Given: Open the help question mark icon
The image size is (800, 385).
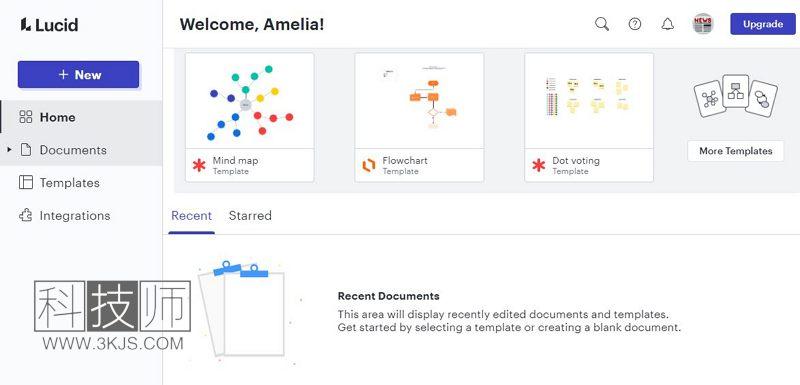Looking at the screenshot, I should click(x=635, y=24).
